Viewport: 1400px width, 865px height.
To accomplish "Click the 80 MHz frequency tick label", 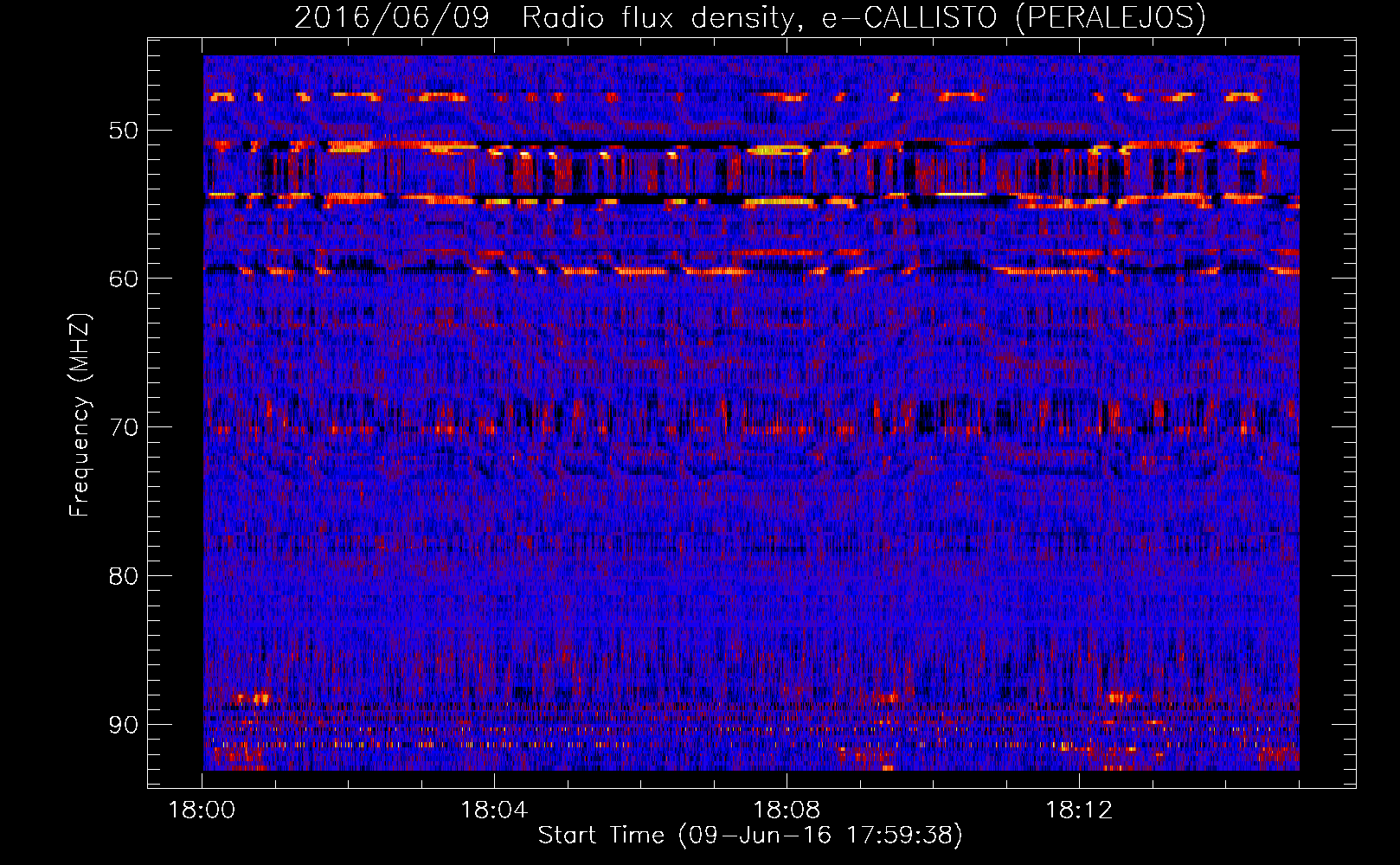I will pos(123,576).
